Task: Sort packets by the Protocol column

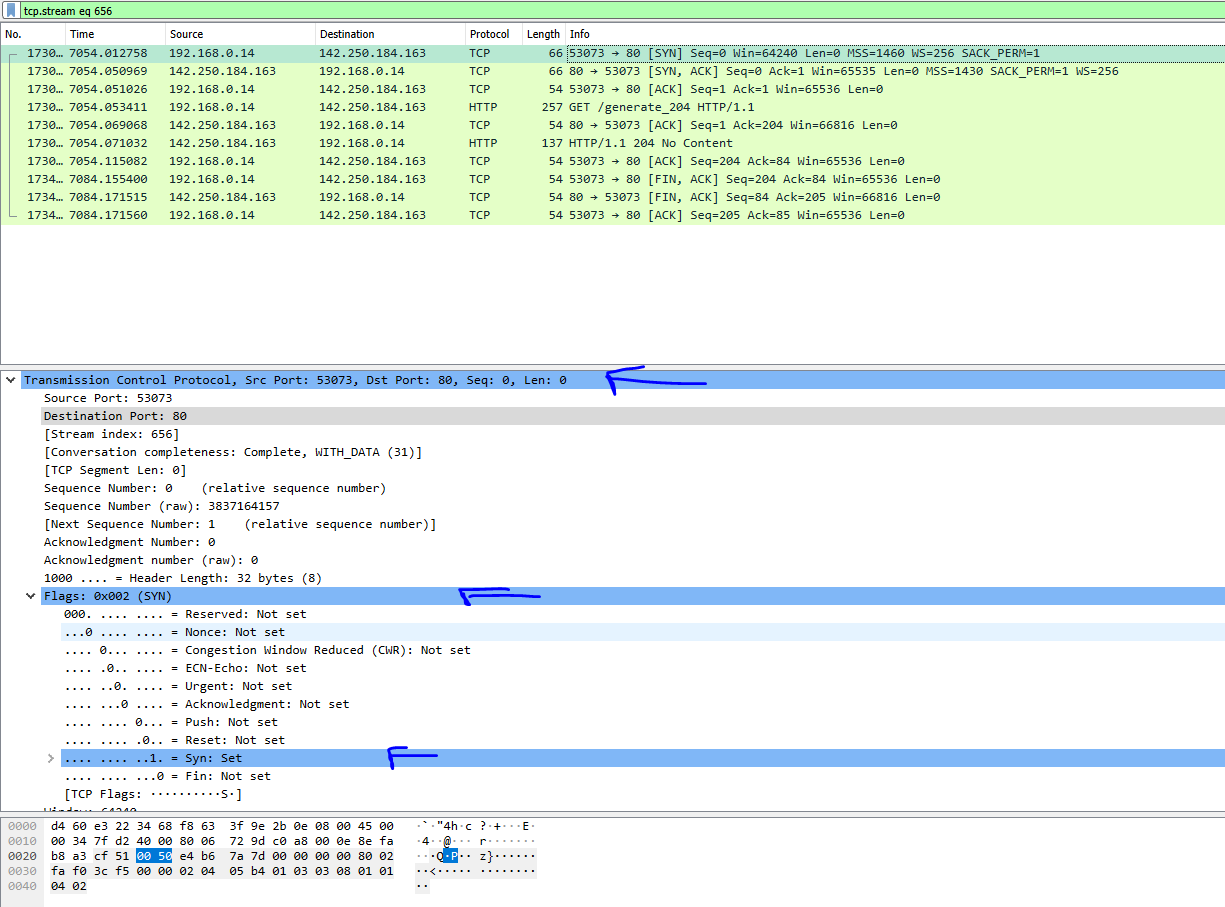Action: pos(489,33)
